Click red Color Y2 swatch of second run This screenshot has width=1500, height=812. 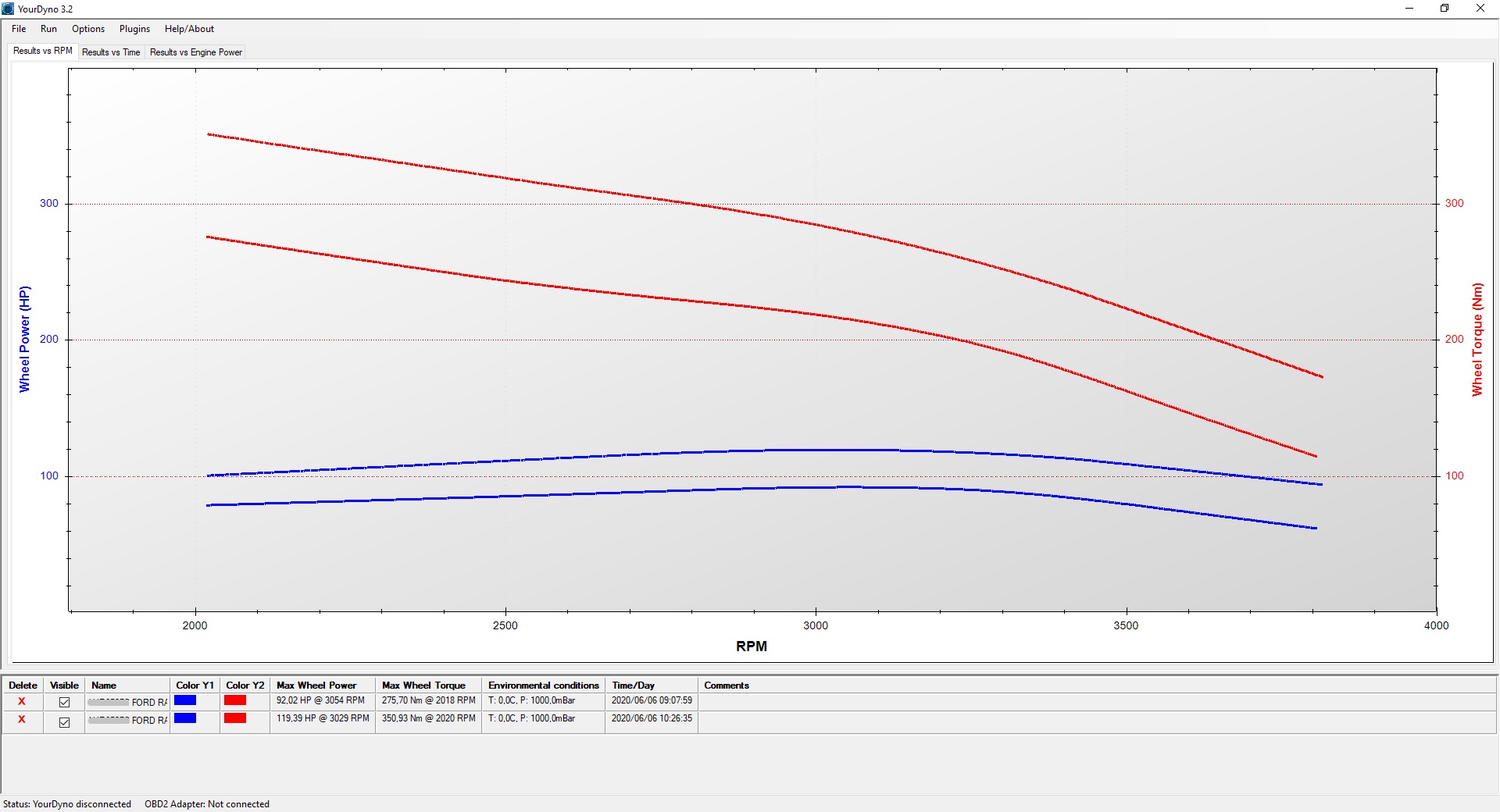tap(235, 718)
